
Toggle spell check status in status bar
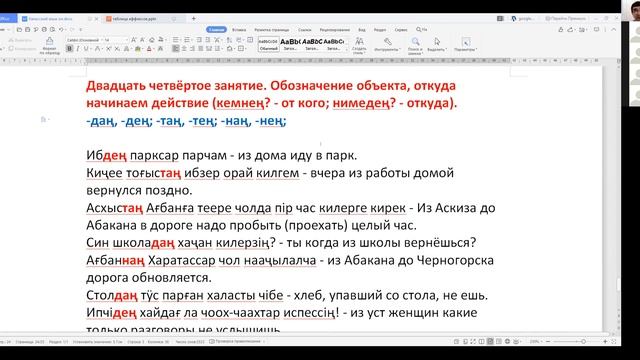(x=236, y=341)
